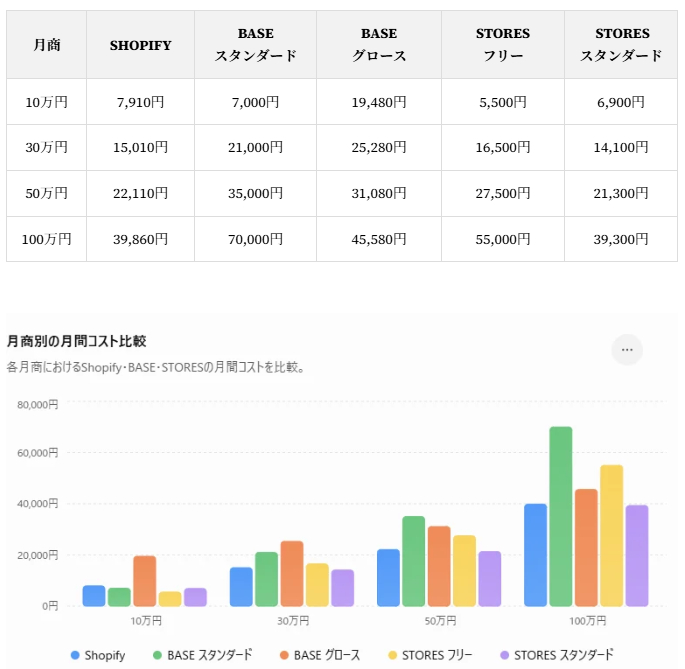Select the 6,900円 cell
685x669 pixels.
(621, 102)
